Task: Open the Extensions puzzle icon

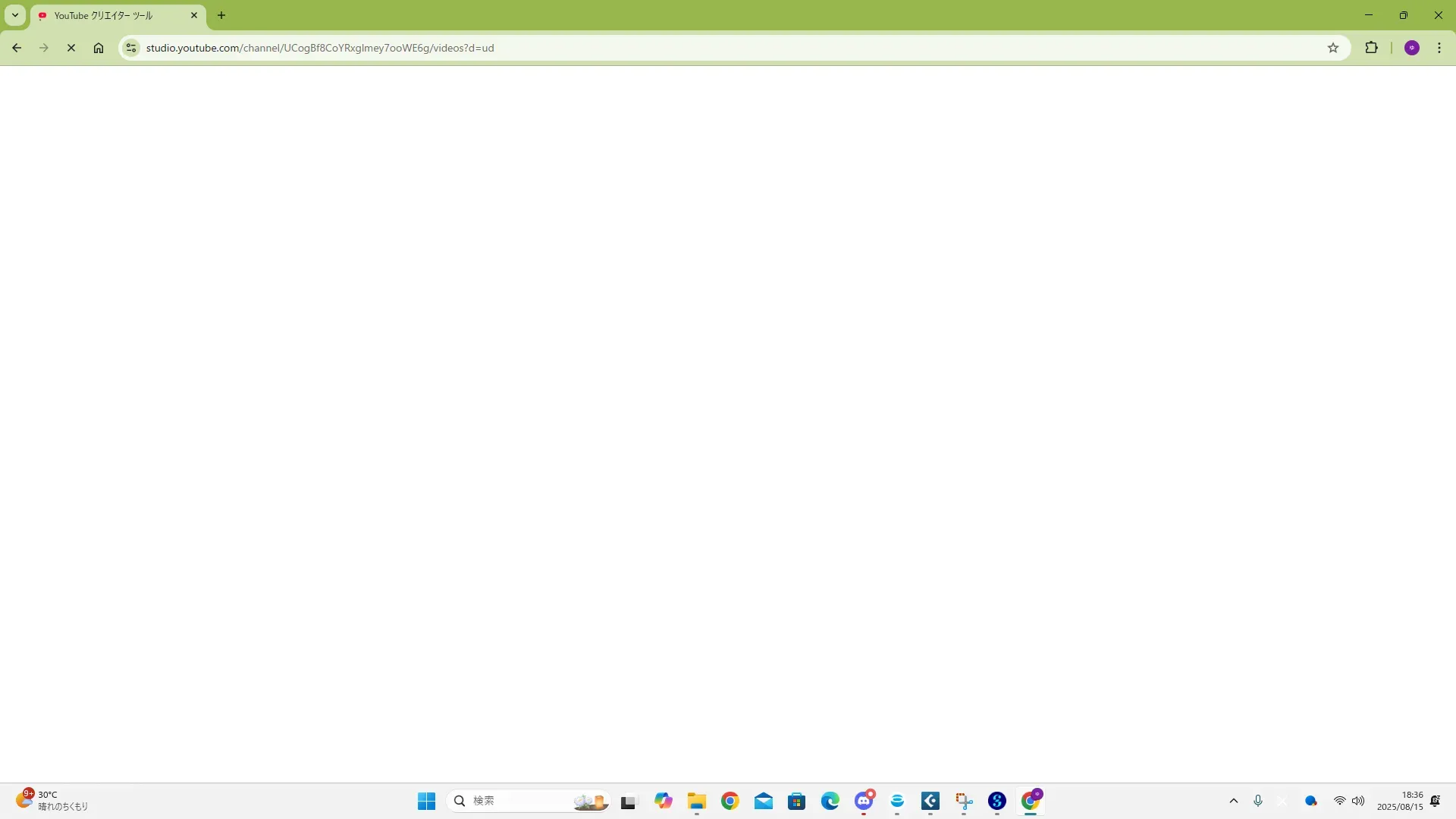Action: [1371, 48]
